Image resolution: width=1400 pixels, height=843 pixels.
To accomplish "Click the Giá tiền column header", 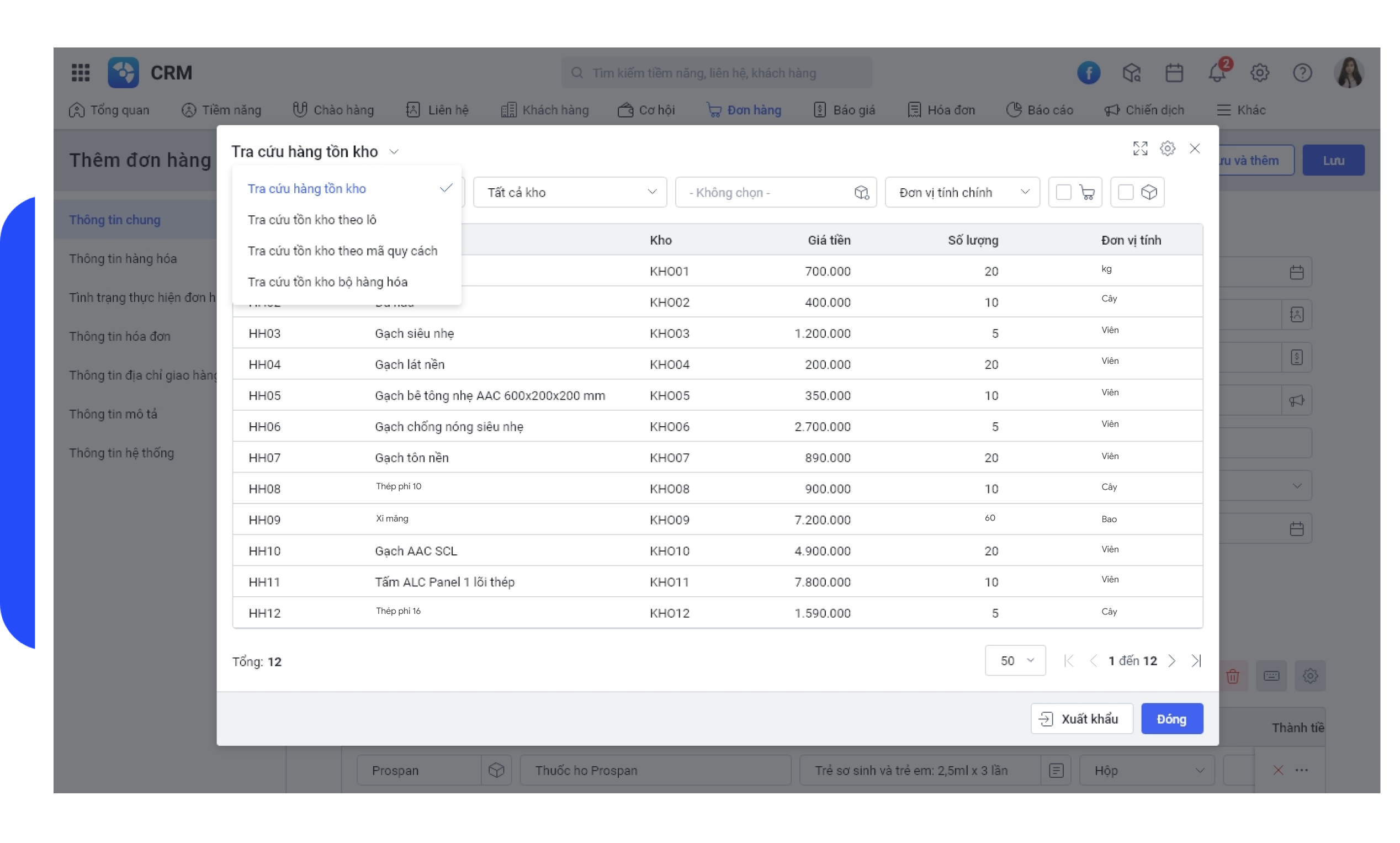I will click(x=829, y=240).
